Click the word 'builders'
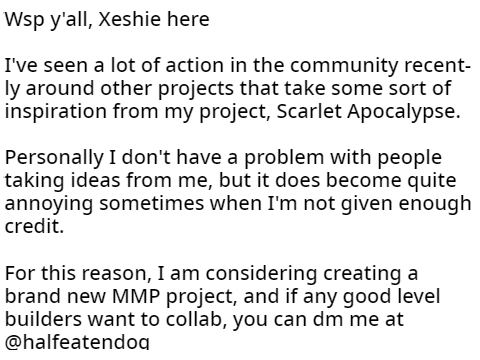The height and width of the screenshot is (360, 480). tap(43, 319)
